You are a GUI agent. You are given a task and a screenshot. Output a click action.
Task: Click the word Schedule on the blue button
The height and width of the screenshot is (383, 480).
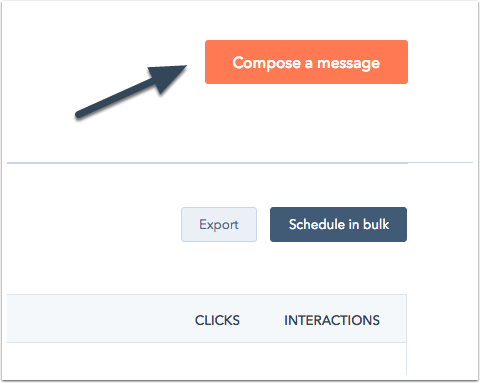point(317,224)
